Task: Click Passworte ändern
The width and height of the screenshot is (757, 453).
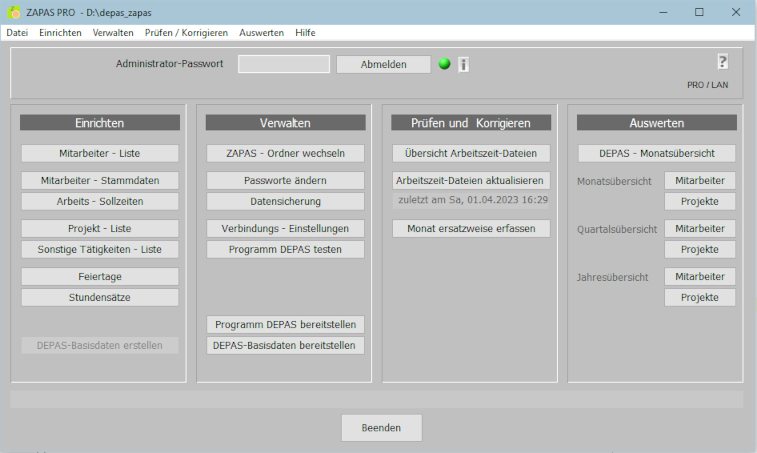Action: pos(285,181)
